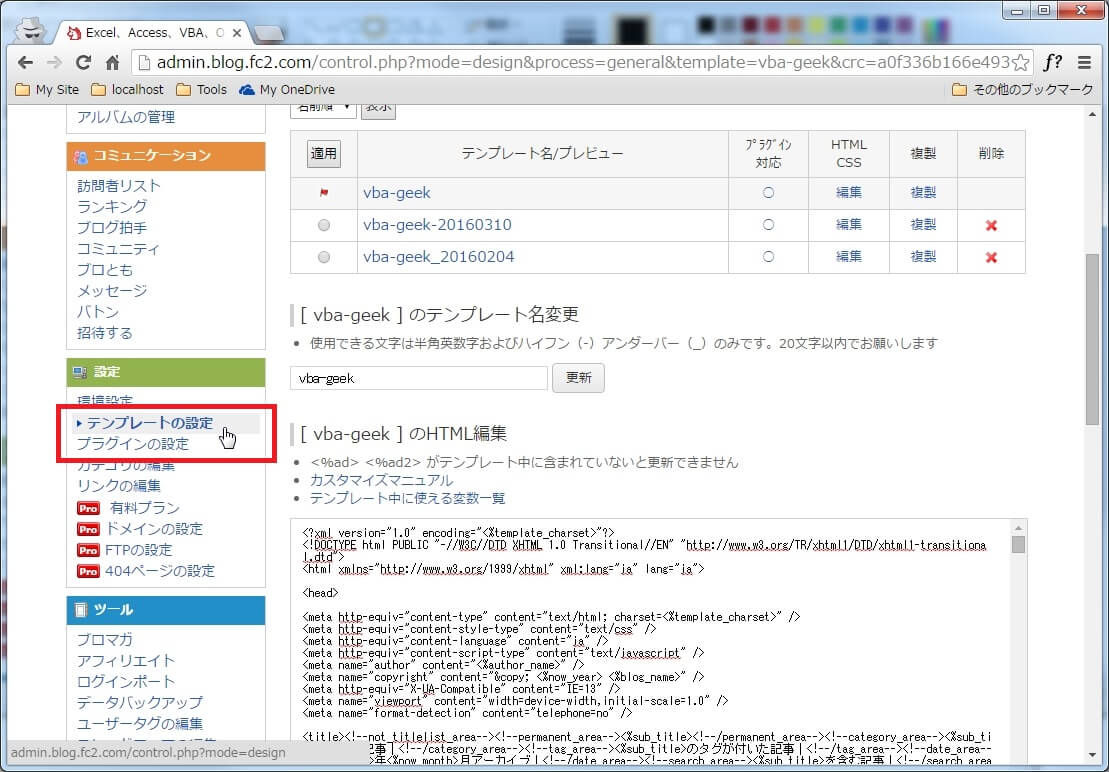Click the 適用 button in table header
The image size is (1109, 772).
click(323, 154)
